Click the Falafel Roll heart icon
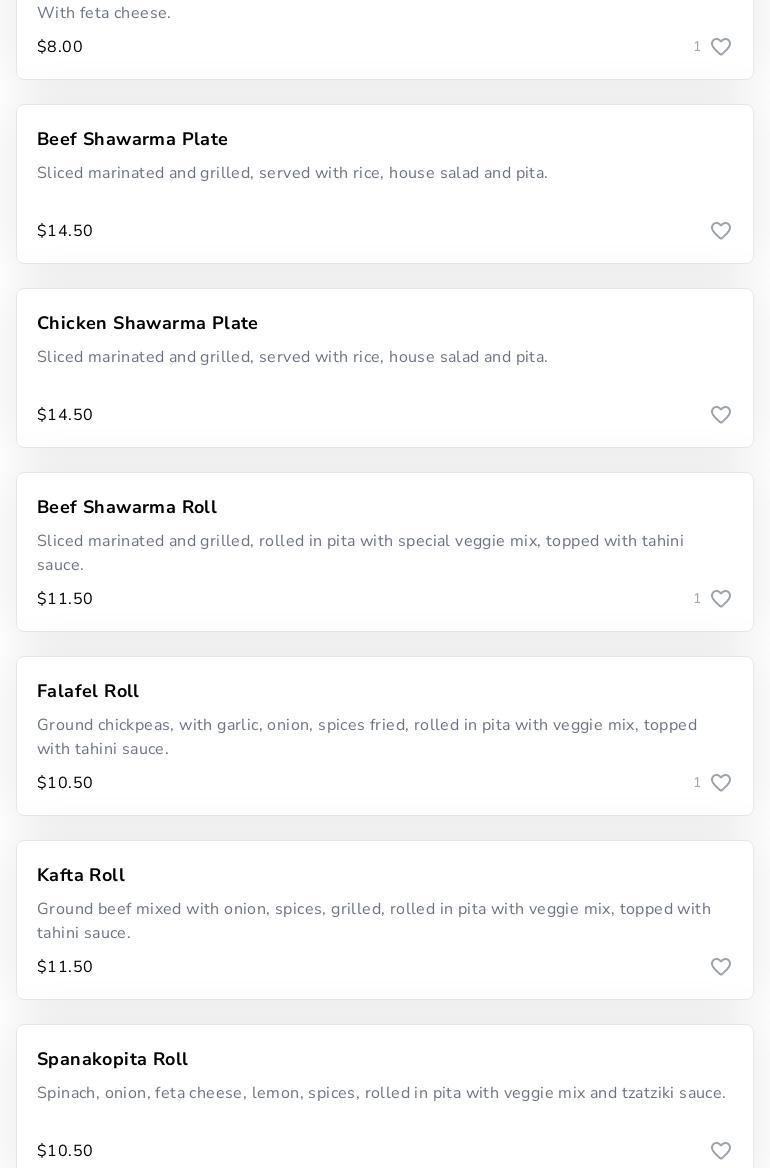Image resolution: width=770 pixels, height=1168 pixels. coord(720,783)
